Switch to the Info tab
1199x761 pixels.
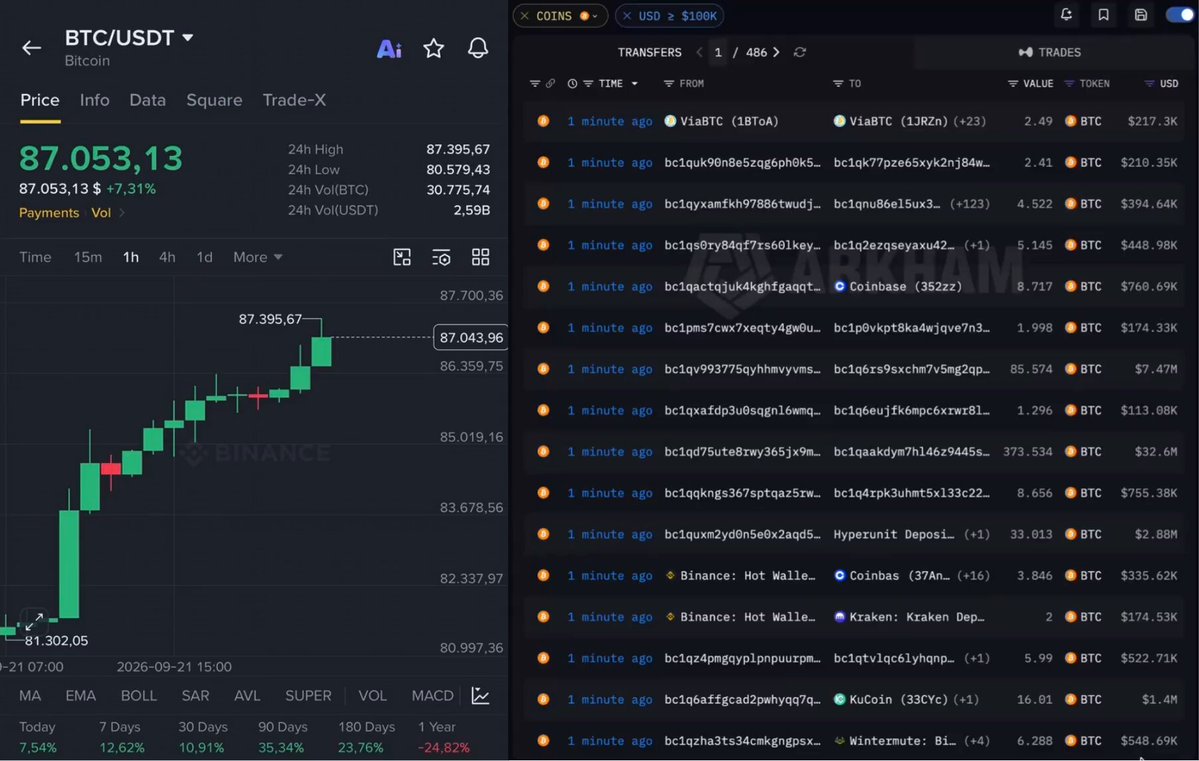(x=95, y=100)
